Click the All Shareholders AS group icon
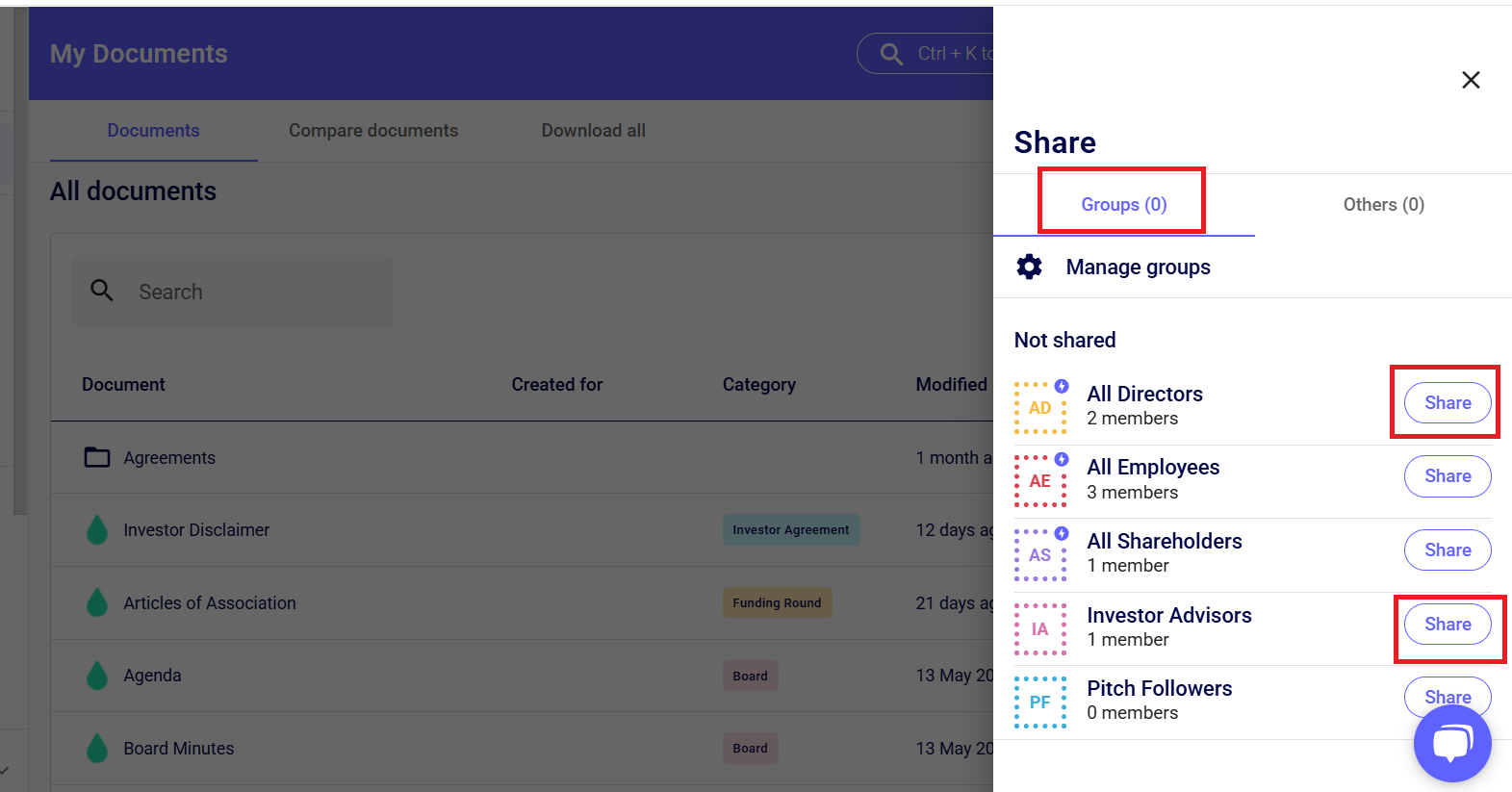This screenshot has height=792, width=1512. tap(1040, 555)
